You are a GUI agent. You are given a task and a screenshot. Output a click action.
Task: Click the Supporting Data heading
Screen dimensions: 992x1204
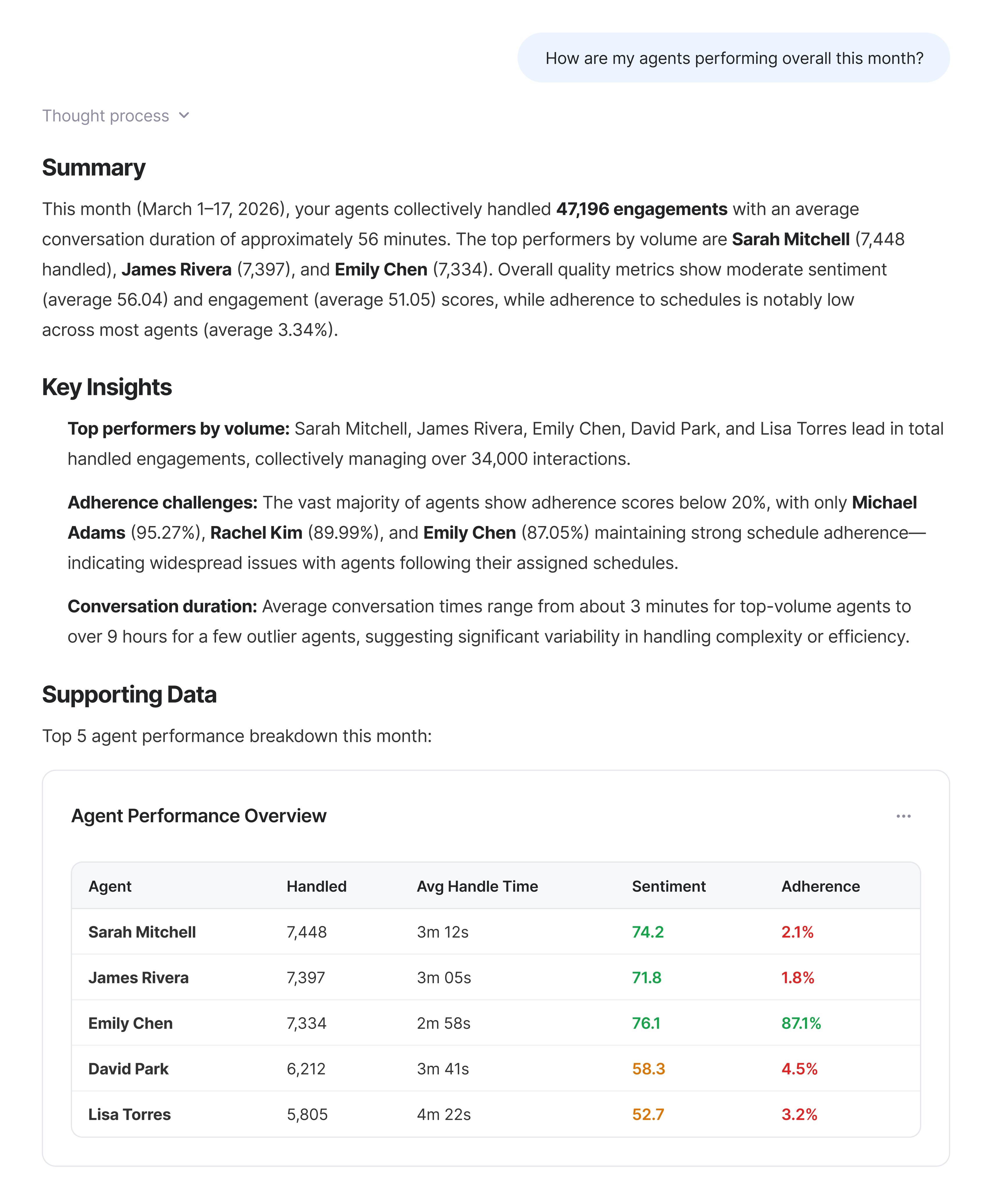[x=129, y=694]
